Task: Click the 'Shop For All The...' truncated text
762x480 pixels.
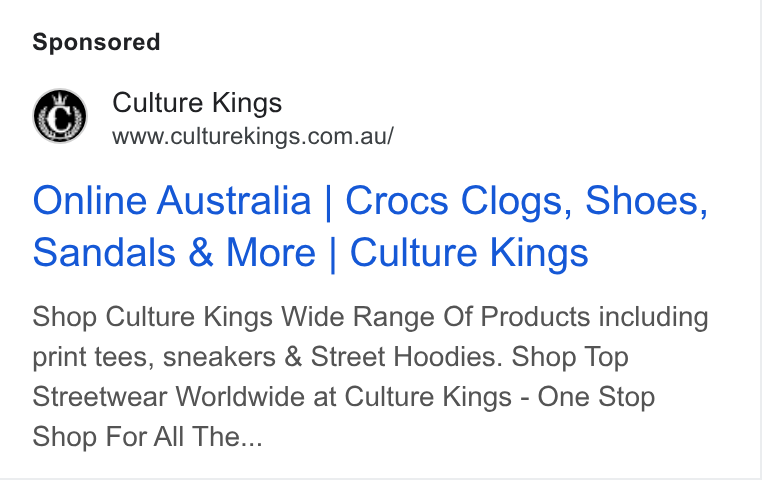Action: click(148, 437)
